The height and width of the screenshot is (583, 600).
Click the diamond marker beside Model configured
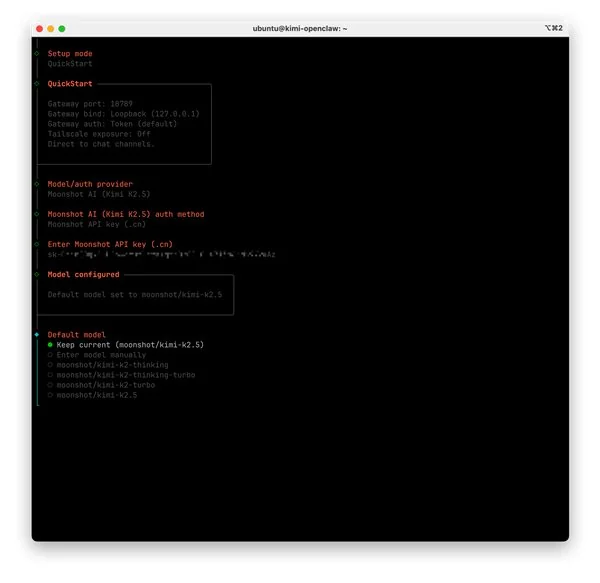point(37,274)
